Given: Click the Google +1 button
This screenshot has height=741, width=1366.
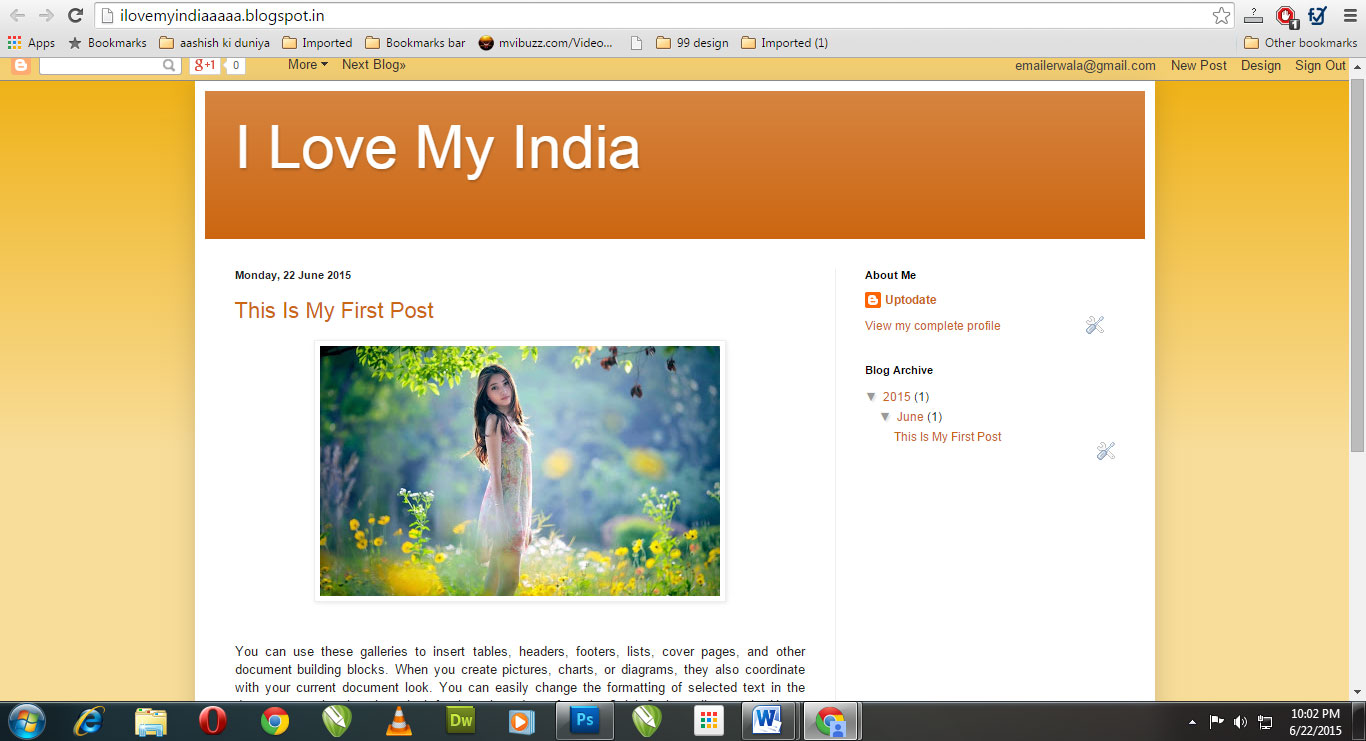Looking at the screenshot, I should (x=205, y=65).
